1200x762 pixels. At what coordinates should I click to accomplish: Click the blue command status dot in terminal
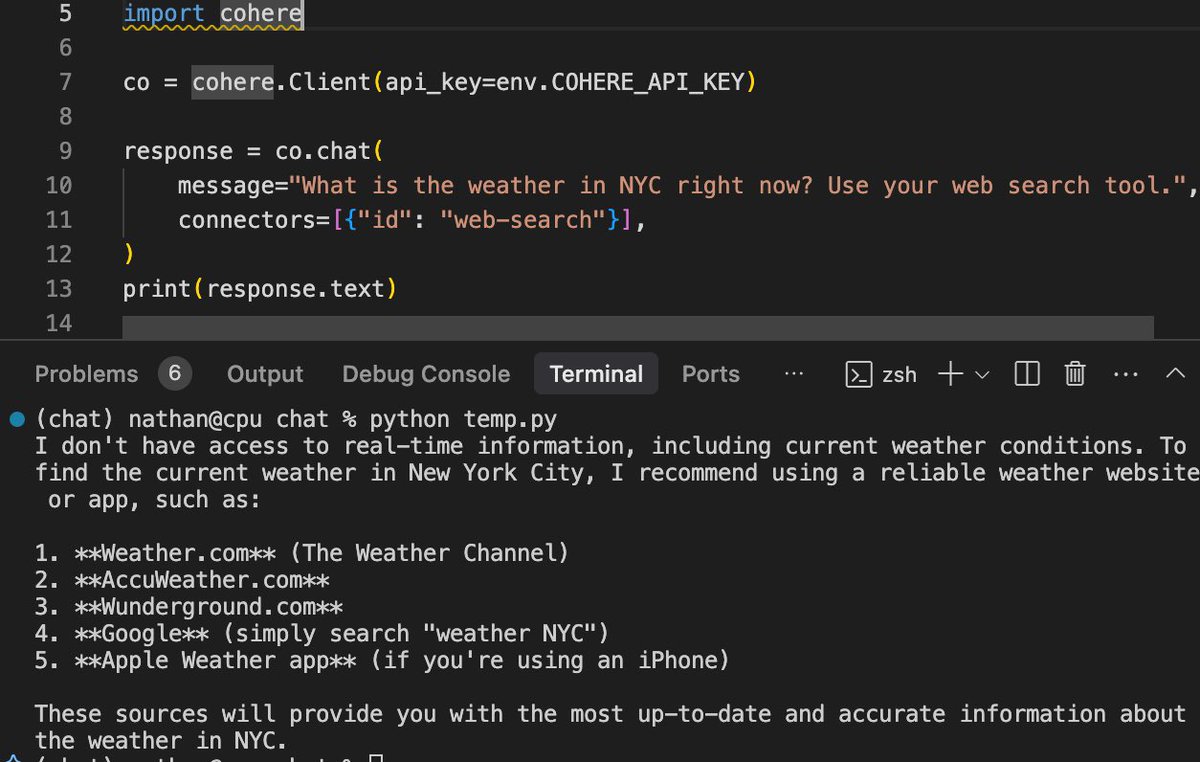tap(16, 418)
